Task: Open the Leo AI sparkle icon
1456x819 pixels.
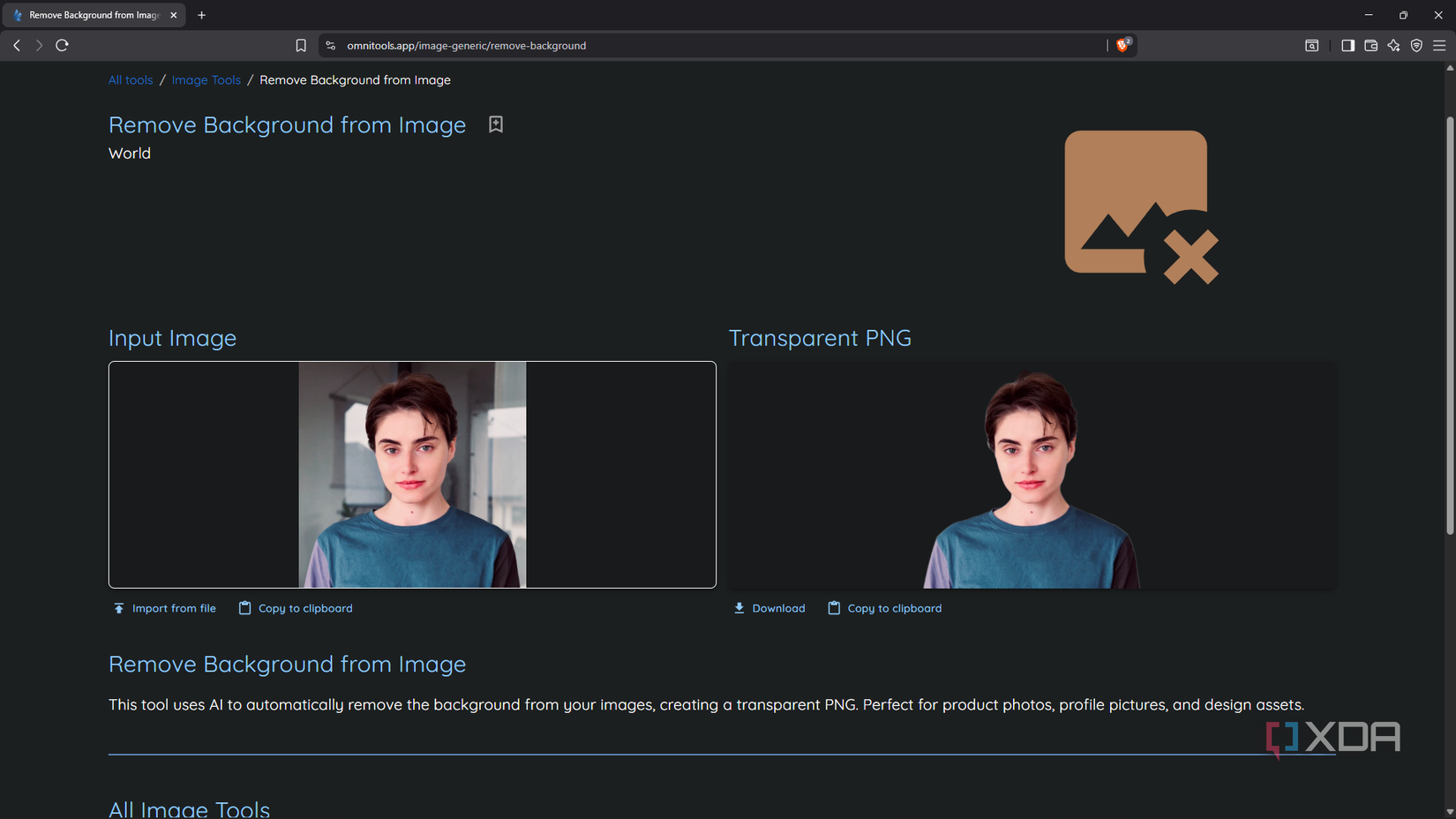Action: [x=1393, y=46]
